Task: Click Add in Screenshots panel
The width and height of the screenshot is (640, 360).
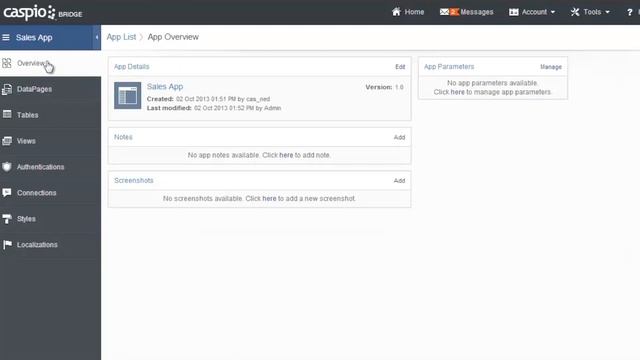Action: pyautogui.click(x=399, y=180)
